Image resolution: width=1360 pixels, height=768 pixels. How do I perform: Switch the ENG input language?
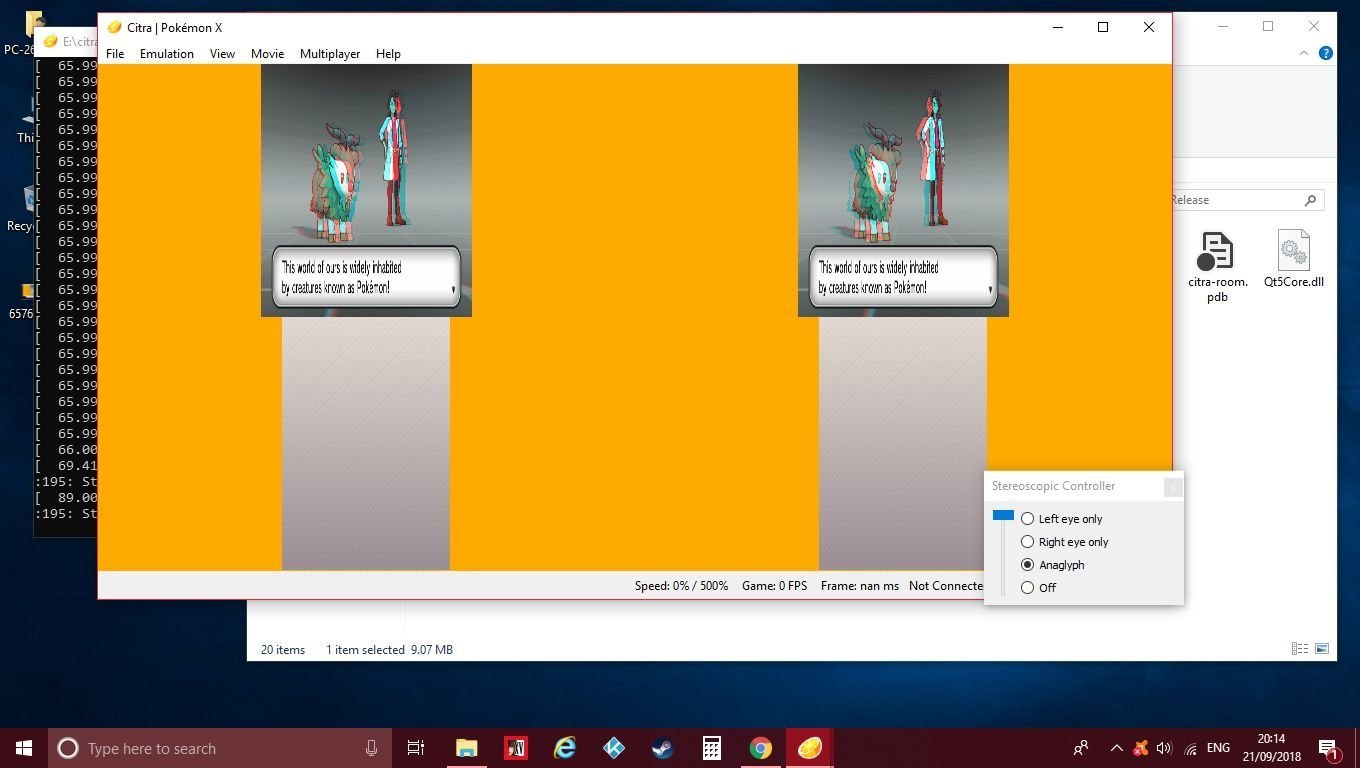tap(1218, 748)
